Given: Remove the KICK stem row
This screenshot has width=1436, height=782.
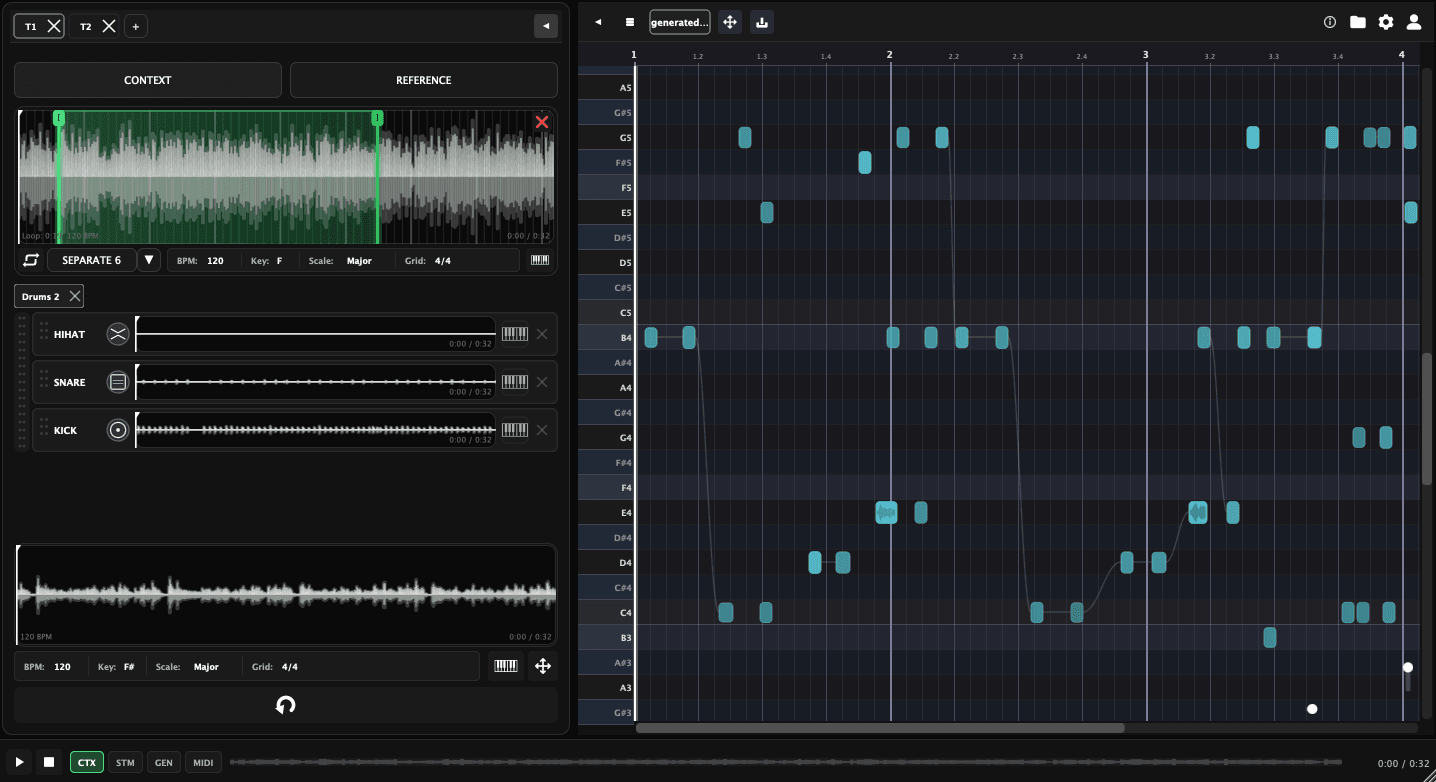Looking at the screenshot, I should pos(542,430).
